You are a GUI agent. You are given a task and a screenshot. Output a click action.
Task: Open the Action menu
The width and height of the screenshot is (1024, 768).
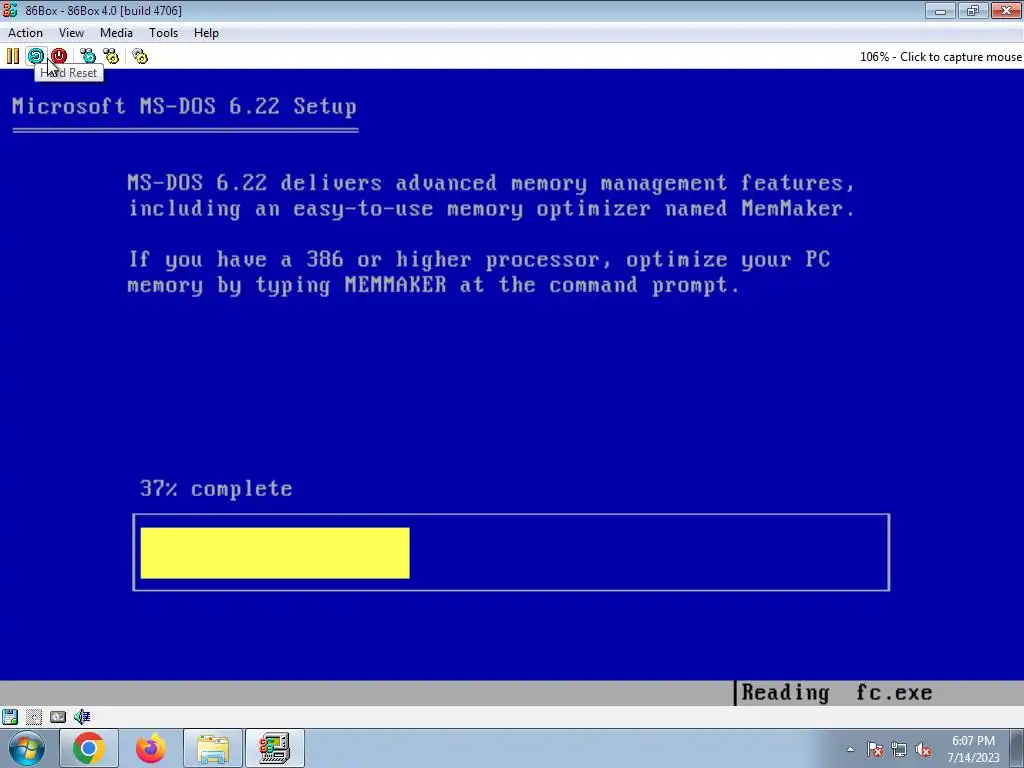pos(25,33)
